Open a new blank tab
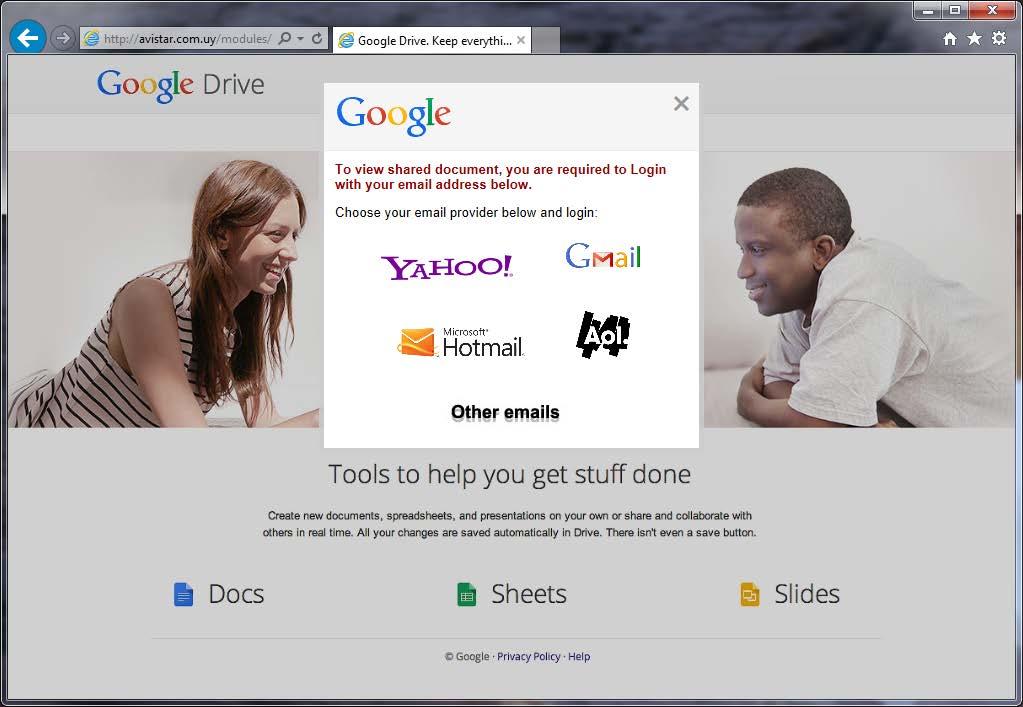The image size is (1023, 707). [546, 40]
